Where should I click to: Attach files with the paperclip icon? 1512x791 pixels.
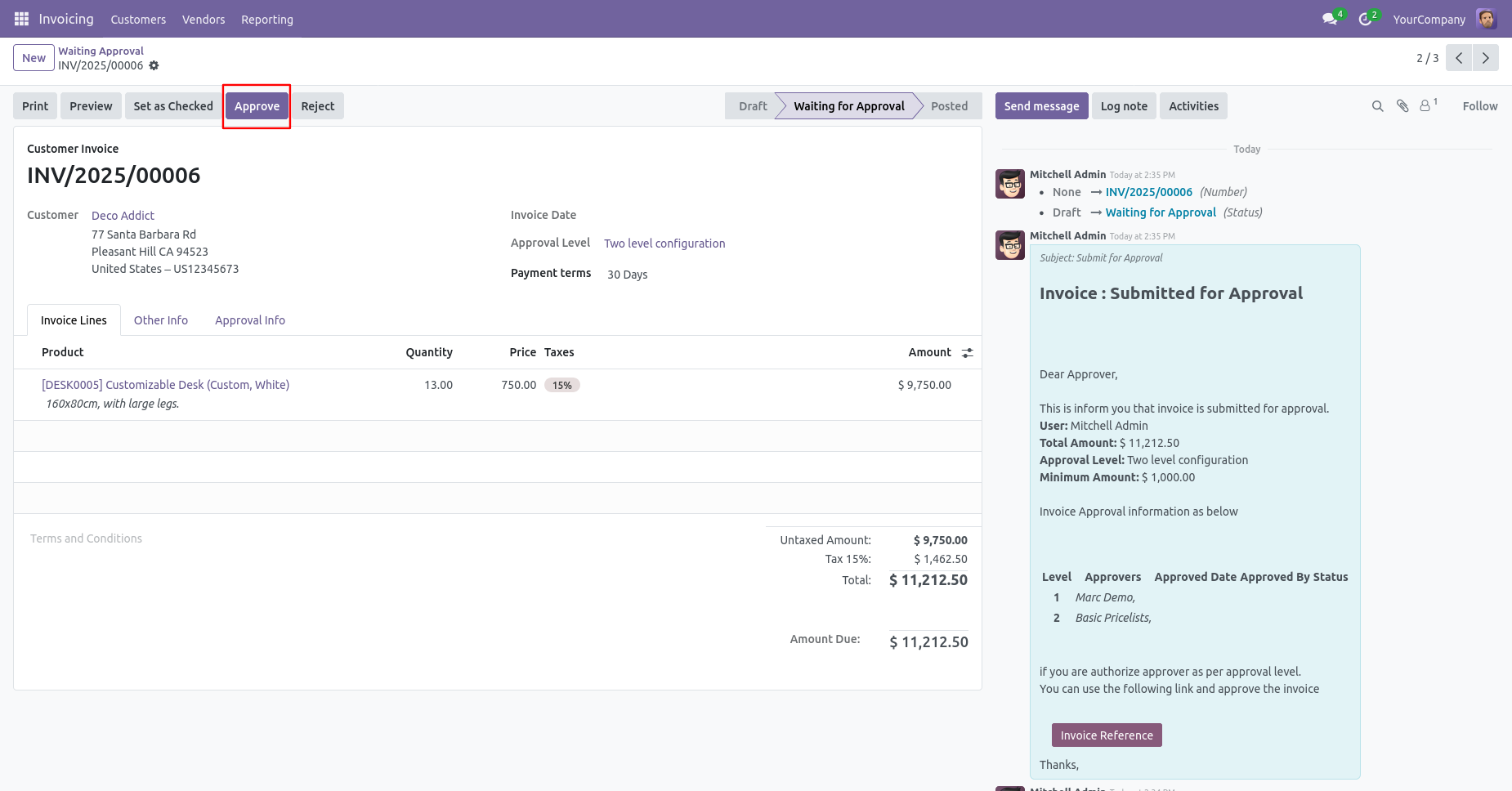(1402, 106)
